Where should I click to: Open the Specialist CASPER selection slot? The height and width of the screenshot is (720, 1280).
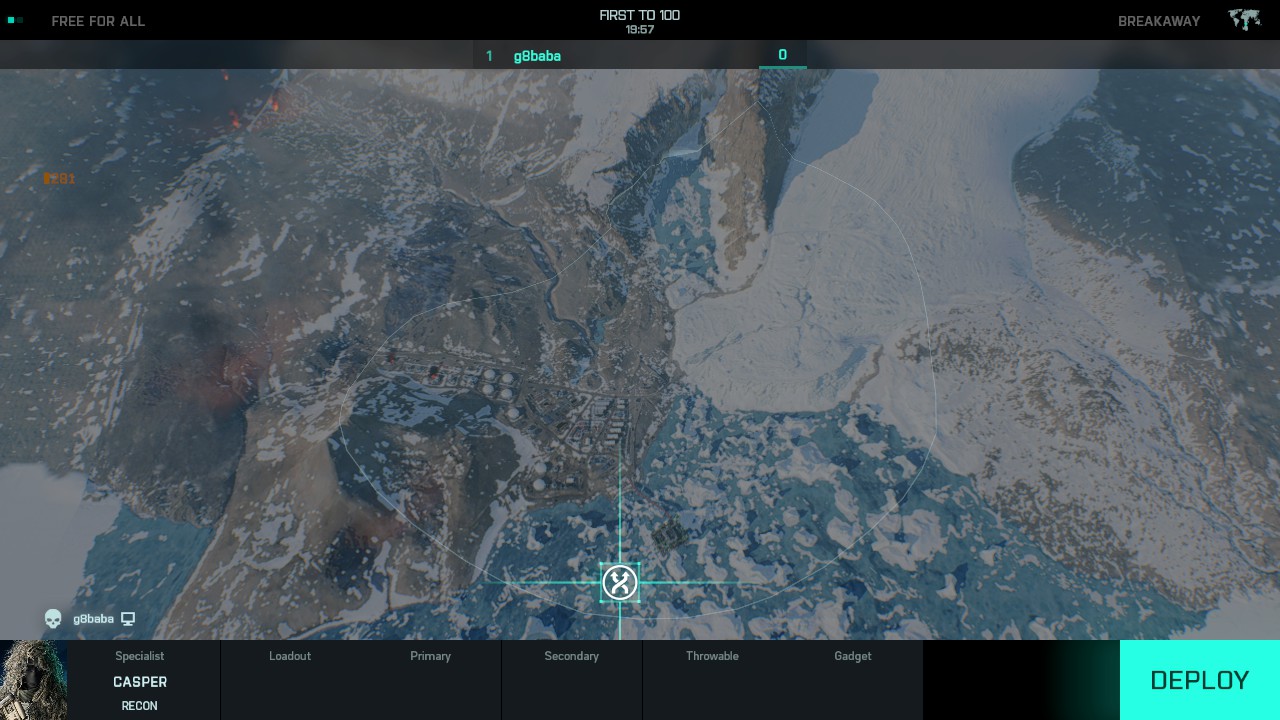[x=140, y=680]
